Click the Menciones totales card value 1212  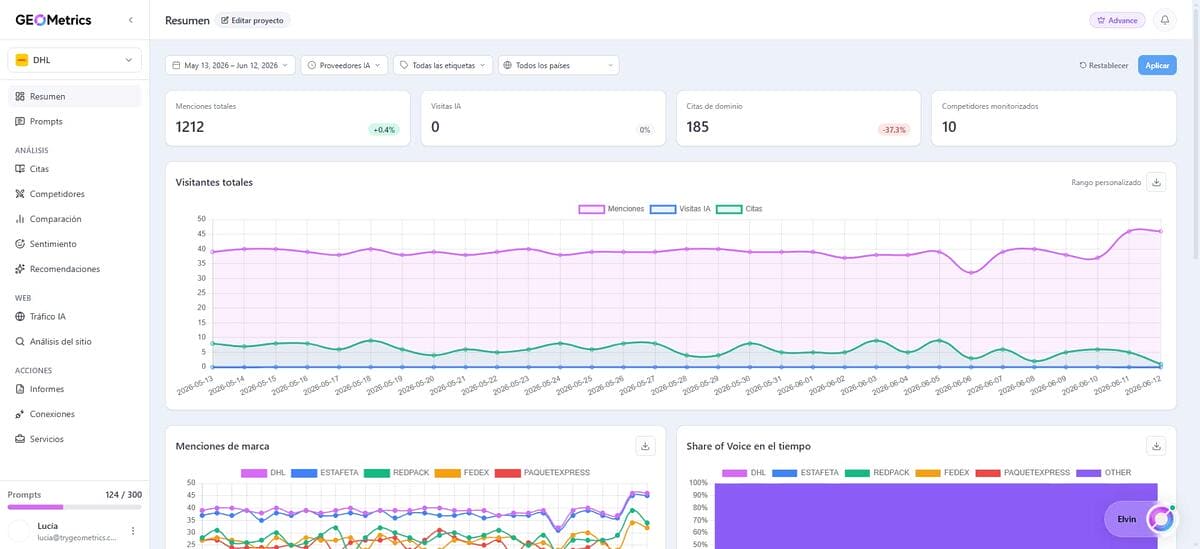tap(189, 127)
